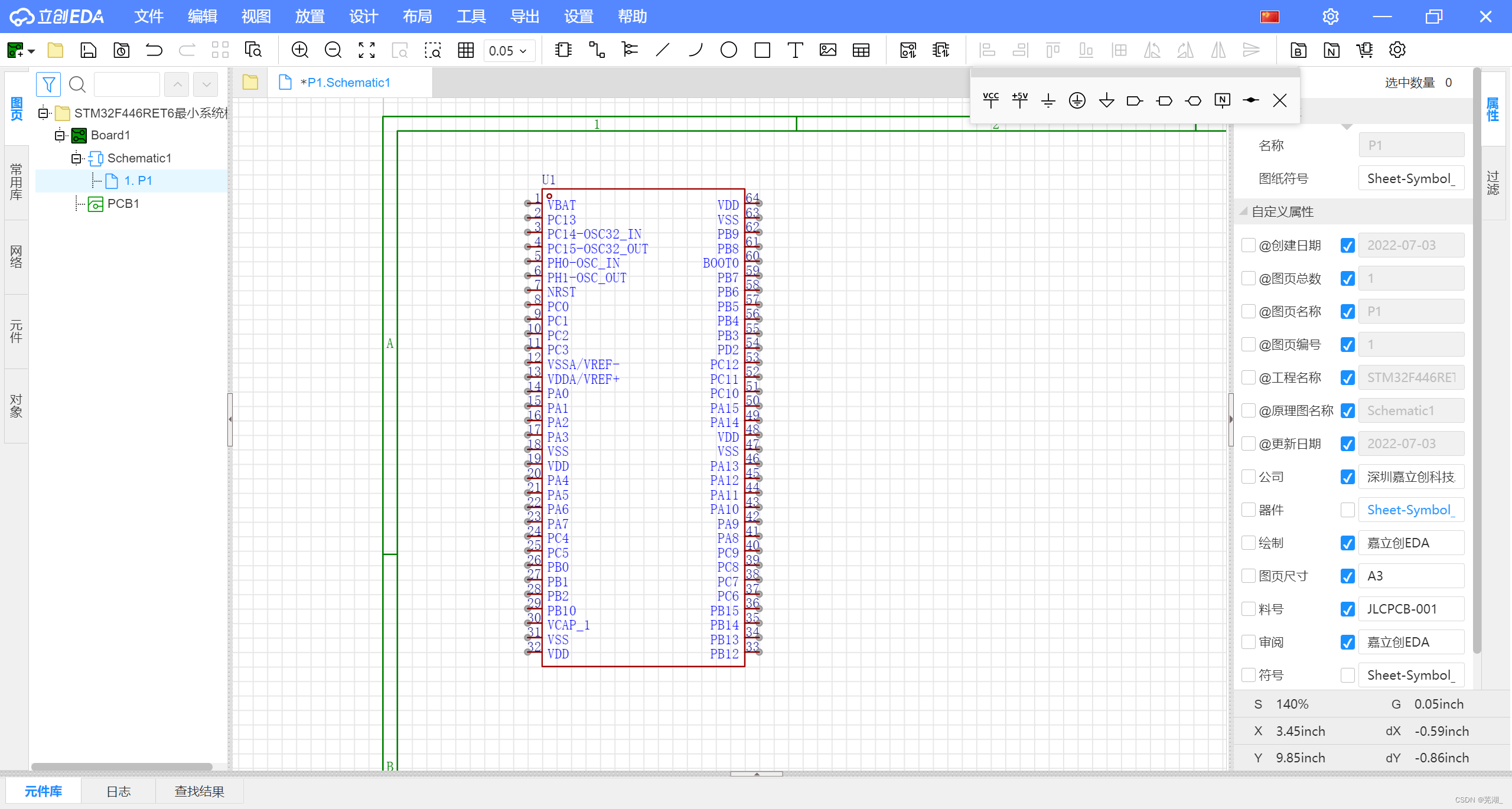Tick the left checkbox beside 公司
The width and height of the screenshot is (1512, 809).
click(x=1248, y=477)
